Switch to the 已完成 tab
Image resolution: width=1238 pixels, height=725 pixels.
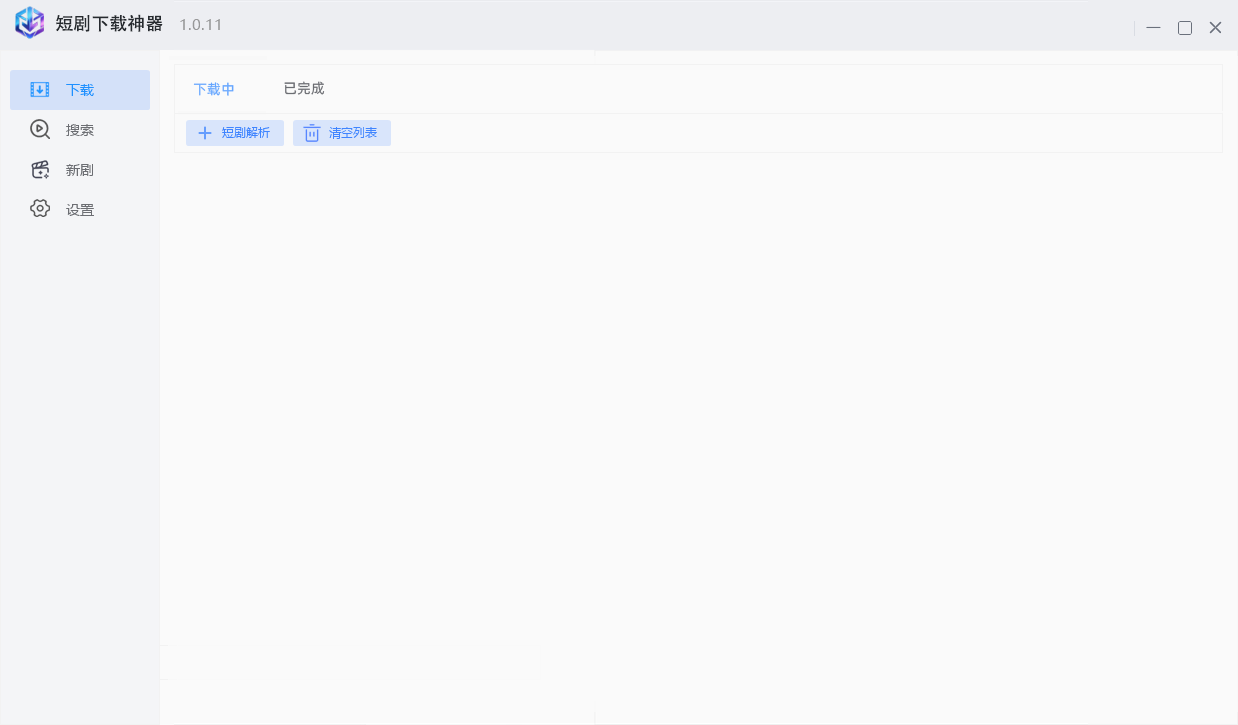click(x=304, y=88)
